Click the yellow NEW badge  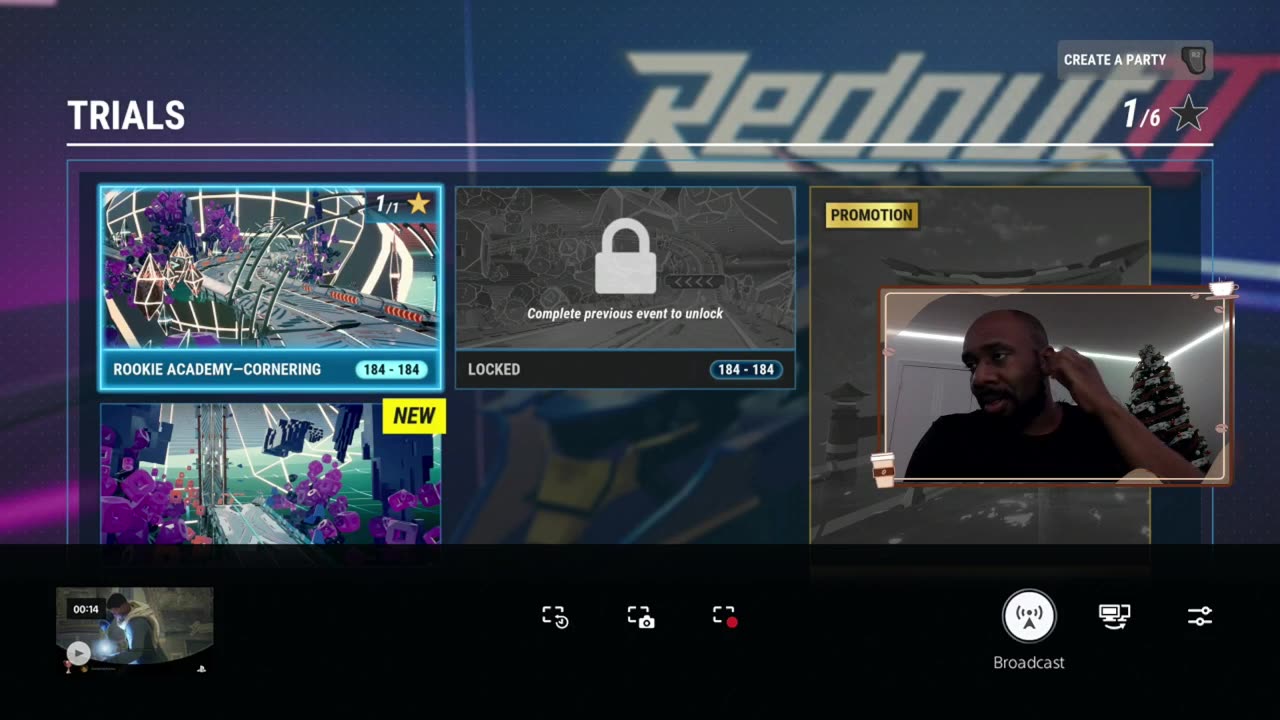tap(414, 416)
